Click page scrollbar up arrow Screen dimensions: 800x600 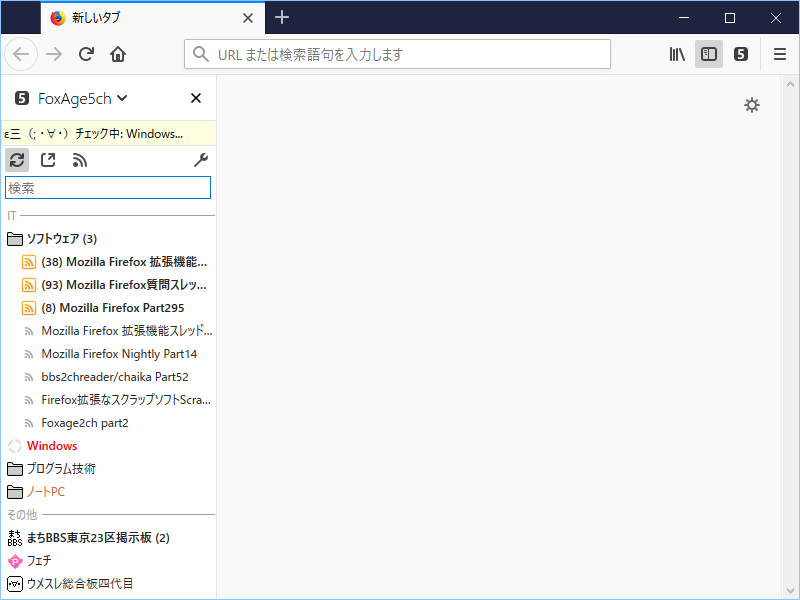click(790, 84)
